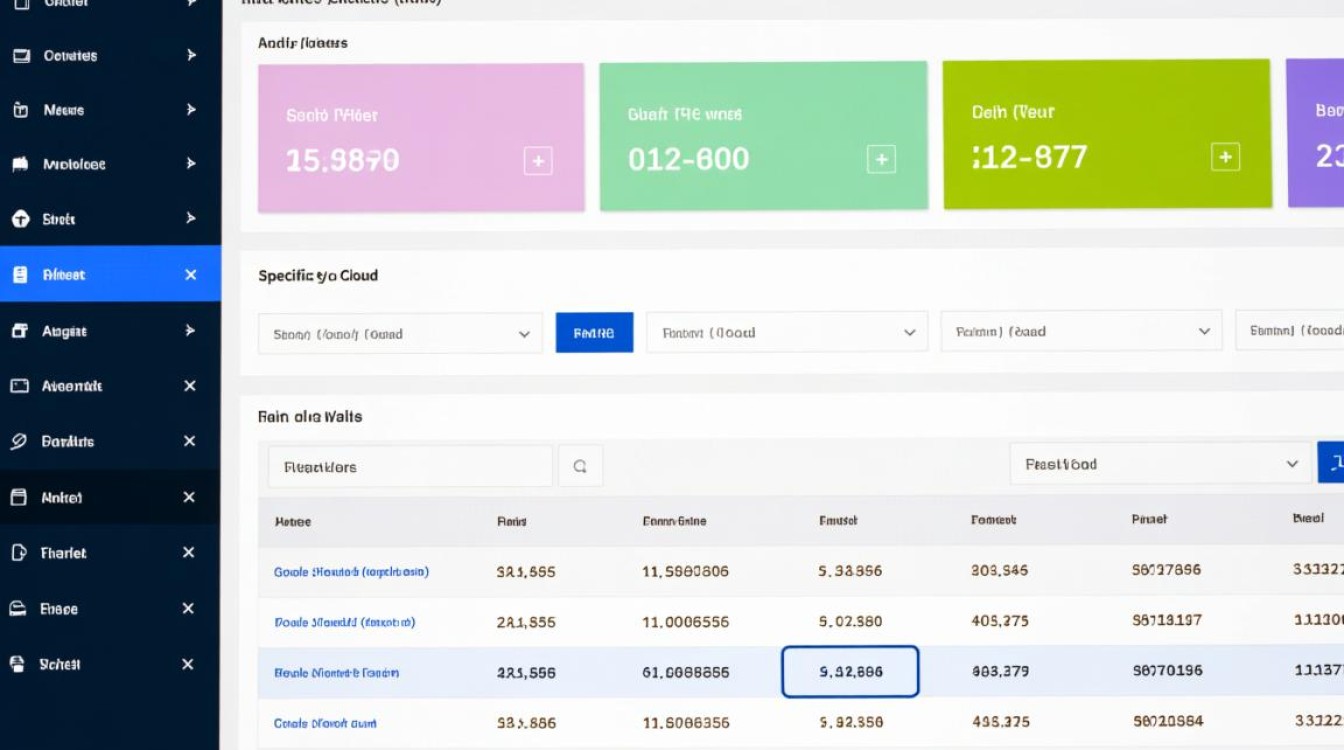Viewport: 1344px width, 750px height.
Task: Click the magnifier icon beside the table search box
Action: (580, 466)
